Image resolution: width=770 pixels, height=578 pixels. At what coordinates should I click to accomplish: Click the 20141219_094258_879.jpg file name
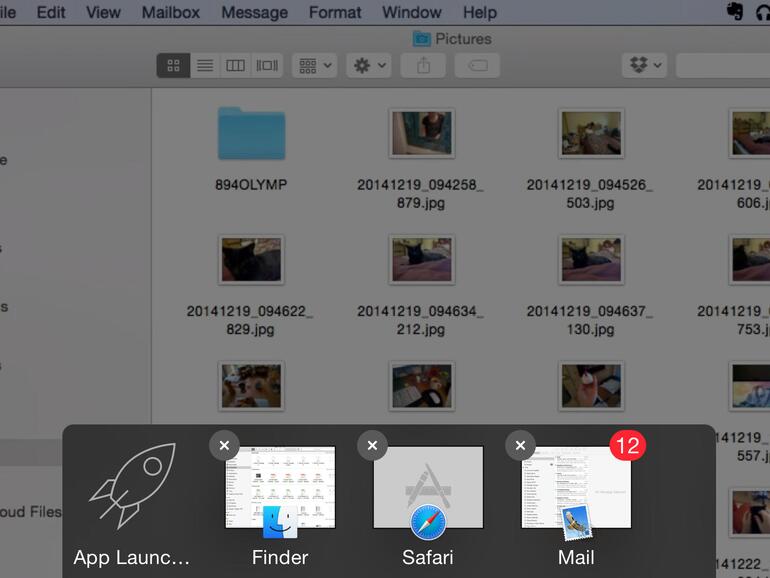pyautogui.click(x=420, y=193)
